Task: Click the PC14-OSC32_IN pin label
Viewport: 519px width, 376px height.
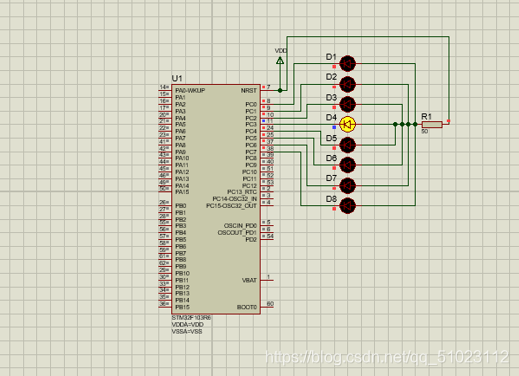Action: coord(235,199)
